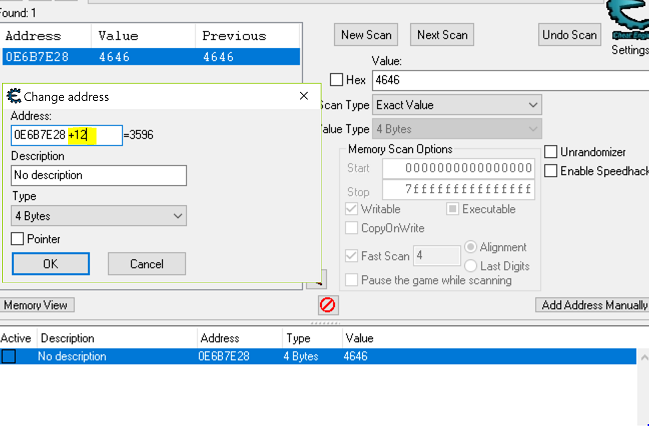
Task: Toggle Active box for the address entry
Action: point(9,356)
